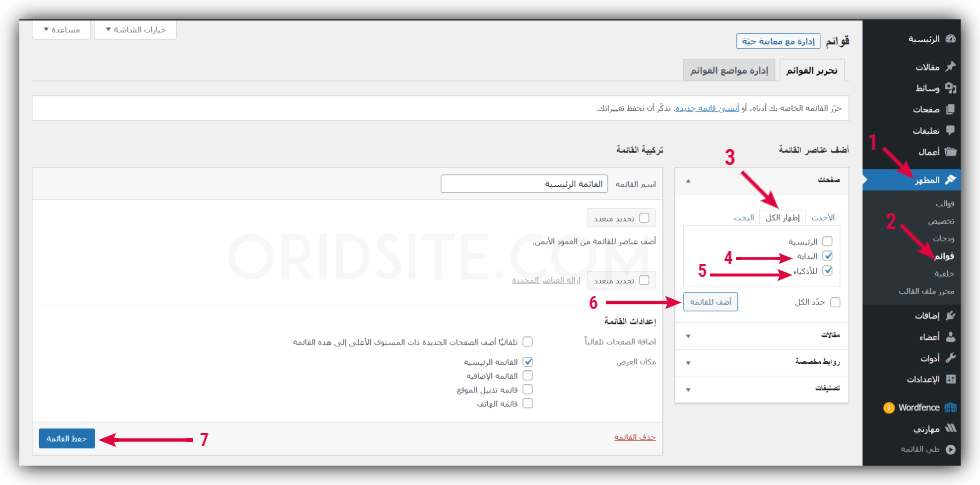Open the مهارتي stripes icon
This screenshot has width=980, height=485.
pos(951,429)
